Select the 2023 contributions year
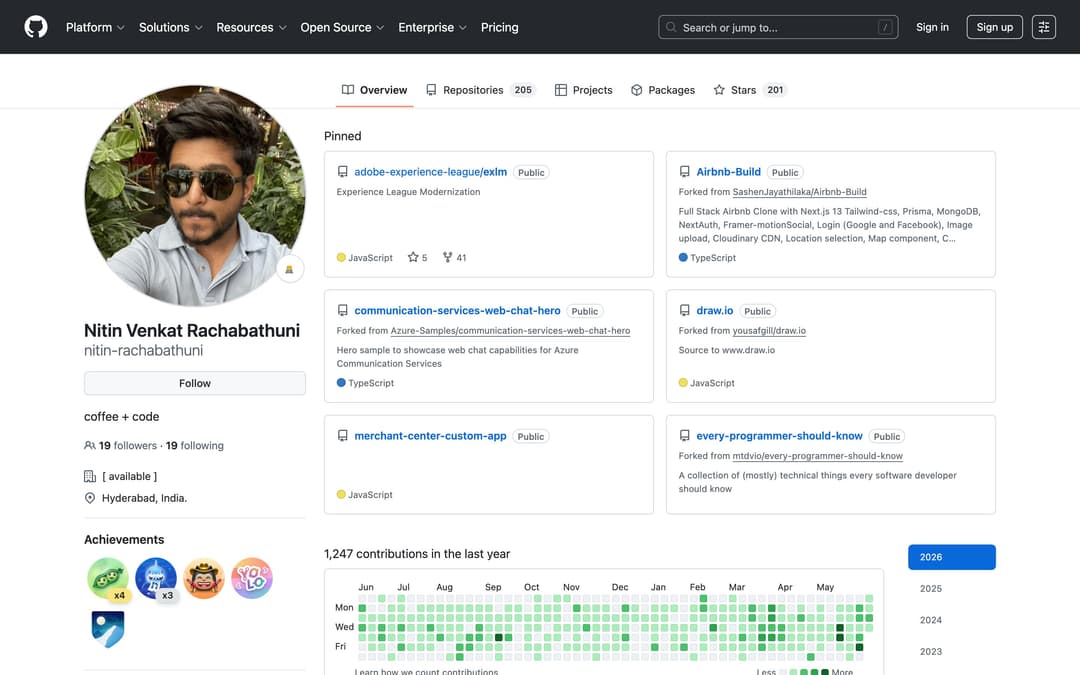 click(951, 652)
